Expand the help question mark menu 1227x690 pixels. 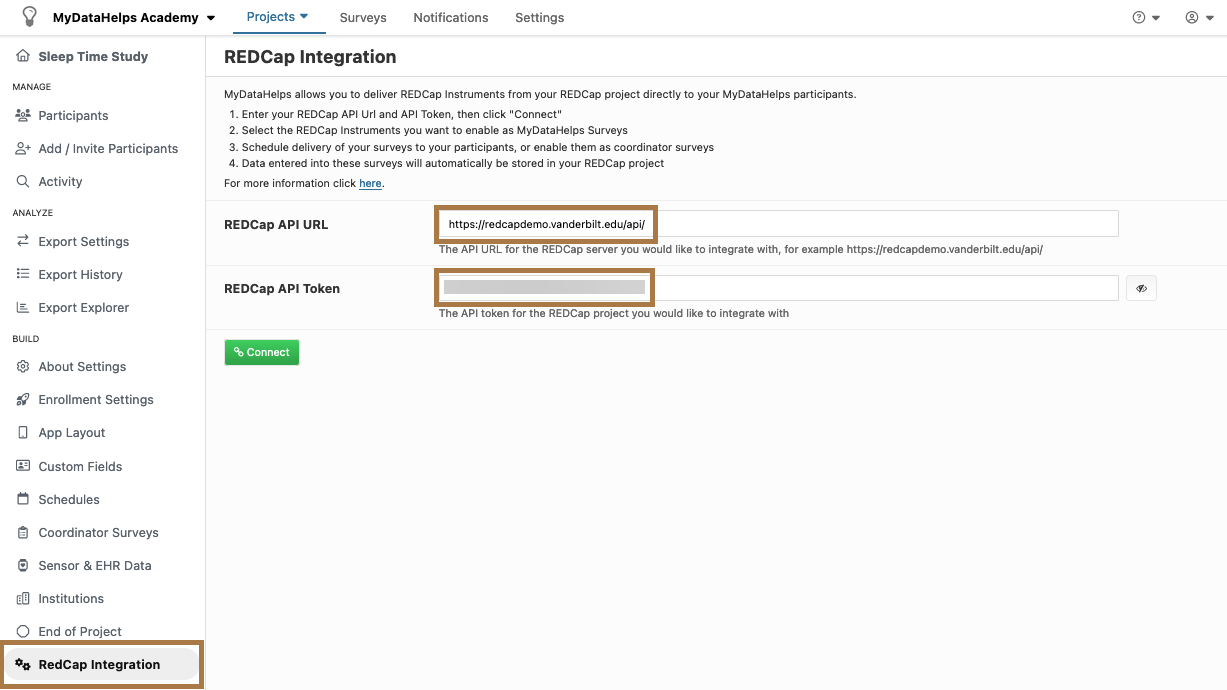(x=1145, y=18)
